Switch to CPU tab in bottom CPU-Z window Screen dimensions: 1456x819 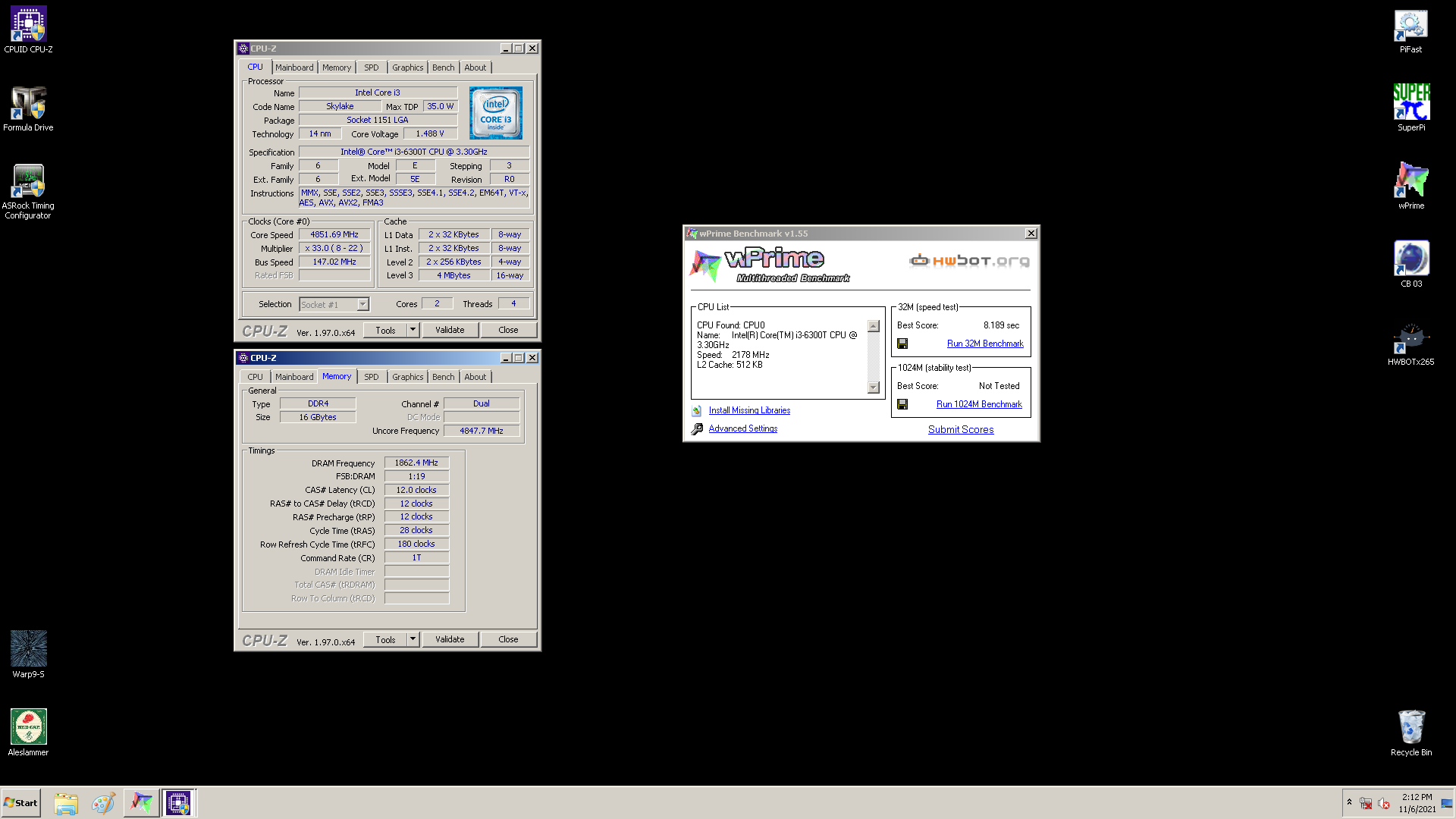(255, 377)
